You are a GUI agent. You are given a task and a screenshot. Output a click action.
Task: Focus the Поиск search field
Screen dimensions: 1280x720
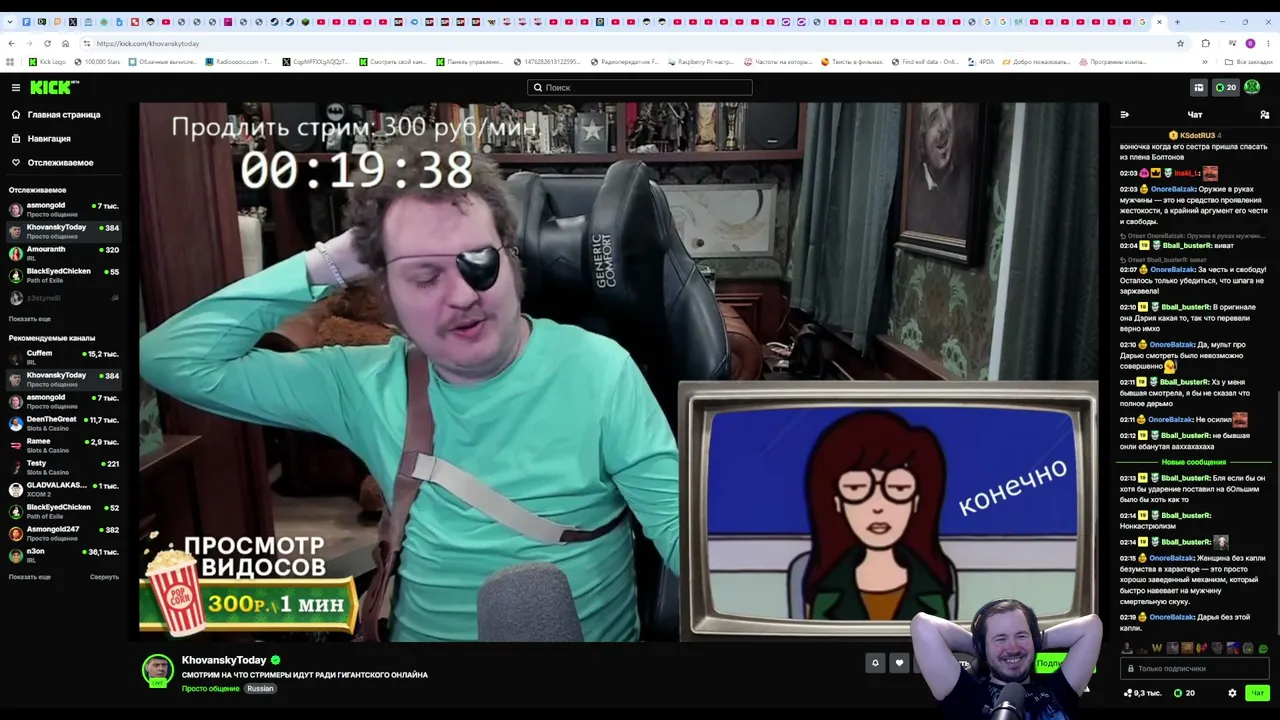[640, 88]
